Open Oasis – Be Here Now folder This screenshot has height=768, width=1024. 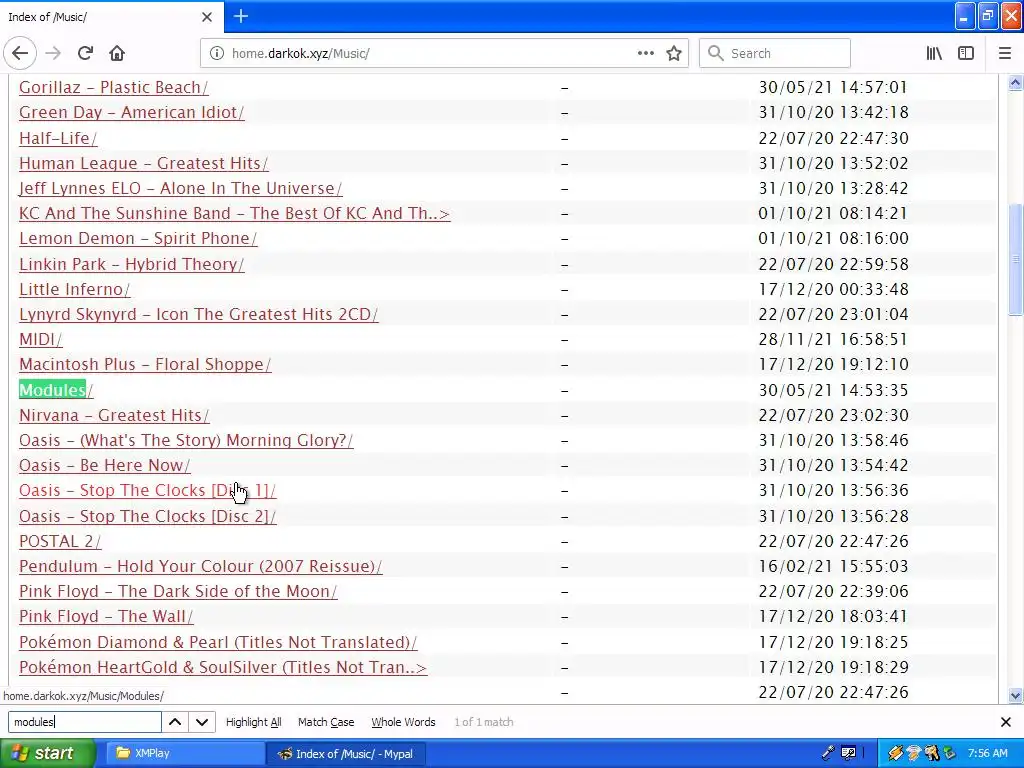point(104,466)
